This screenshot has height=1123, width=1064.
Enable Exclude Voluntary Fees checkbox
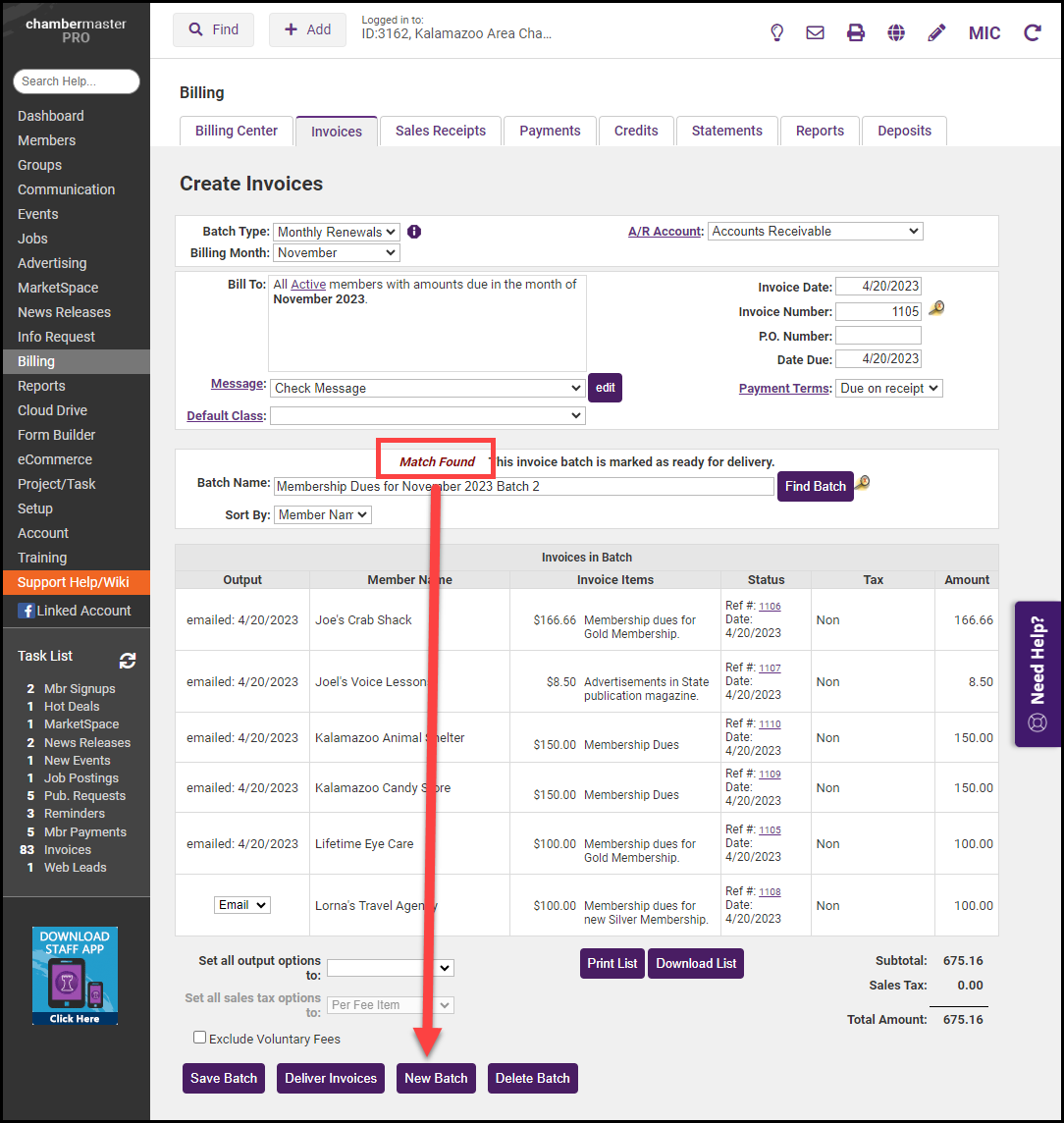point(200,1038)
